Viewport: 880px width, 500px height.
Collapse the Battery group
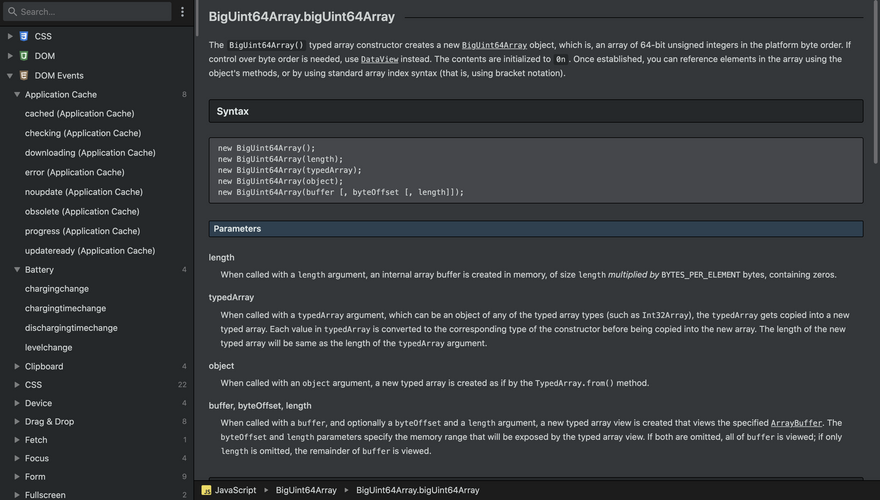coord(17,270)
